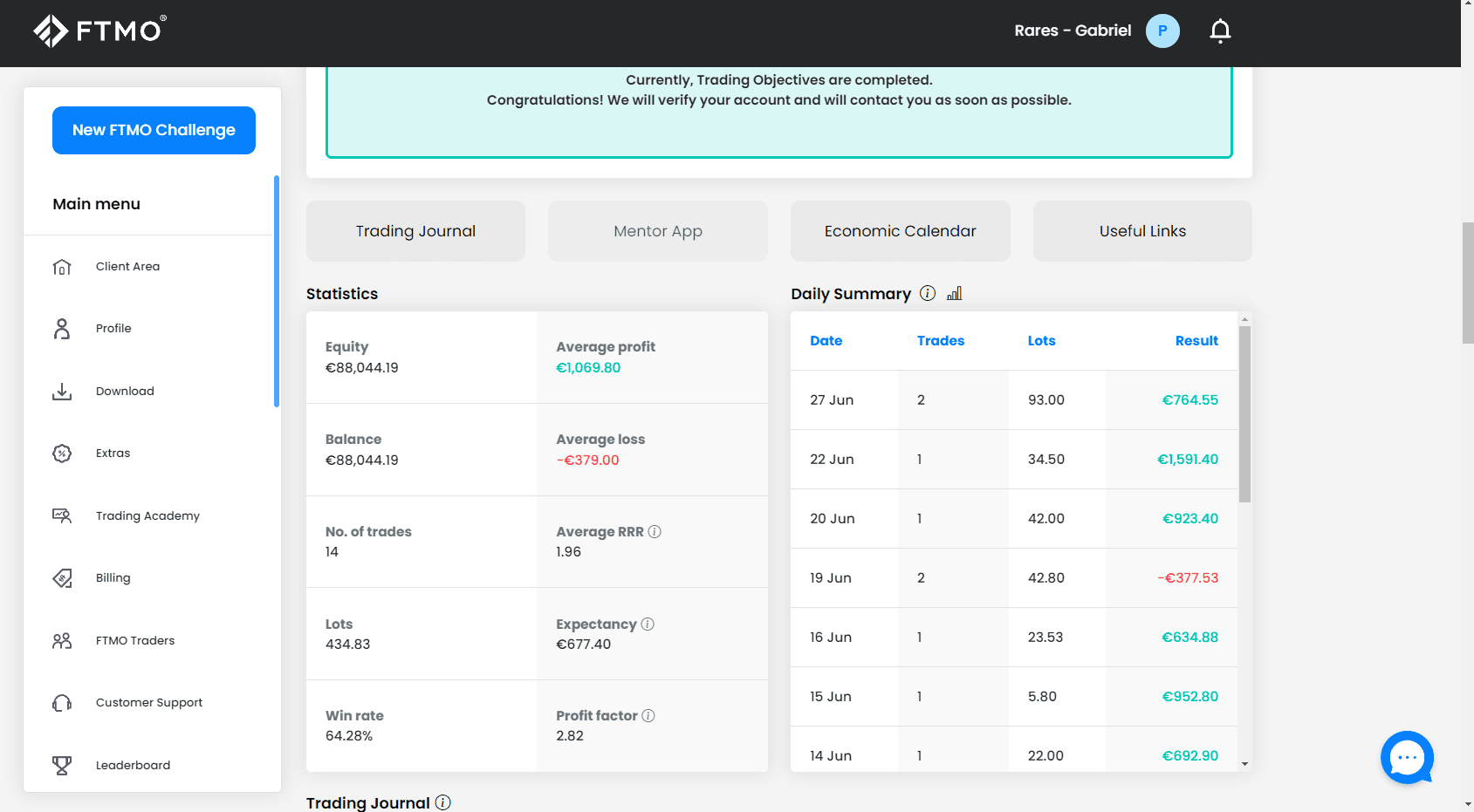Open Customer Support menu item
The image size is (1474, 812).
(148, 703)
